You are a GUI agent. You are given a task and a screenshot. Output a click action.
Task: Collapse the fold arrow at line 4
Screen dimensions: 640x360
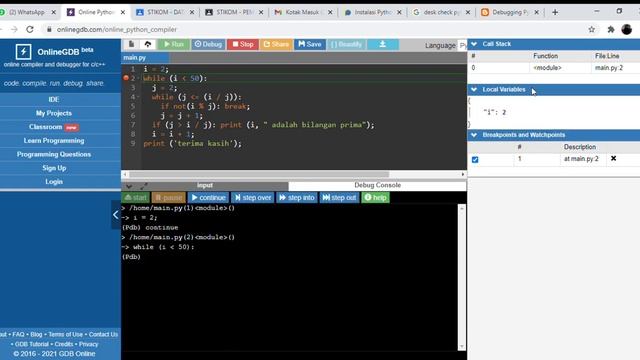138,97
